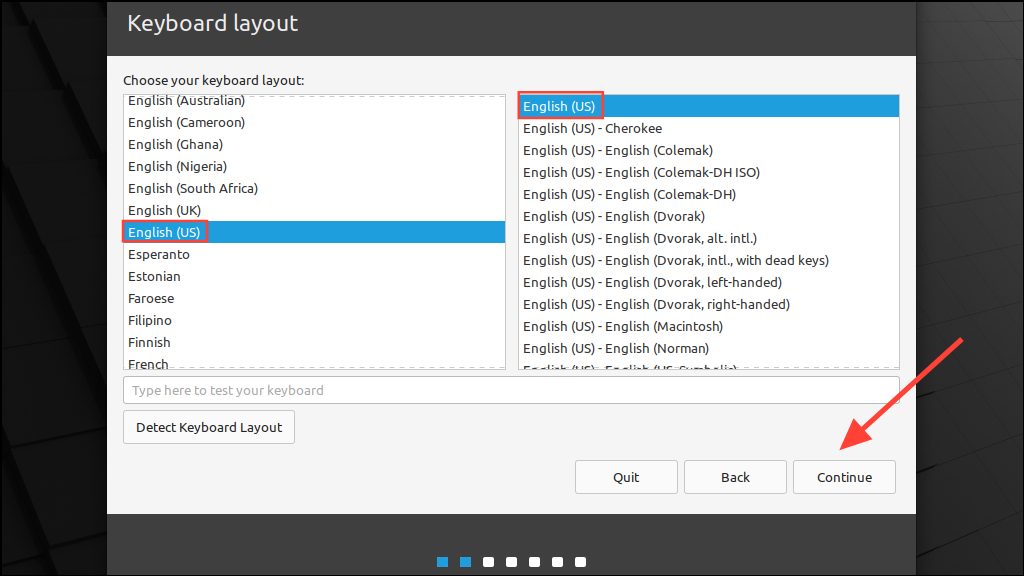
Task: Click Detect Keyboard Layout
Action: pos(208,427)
